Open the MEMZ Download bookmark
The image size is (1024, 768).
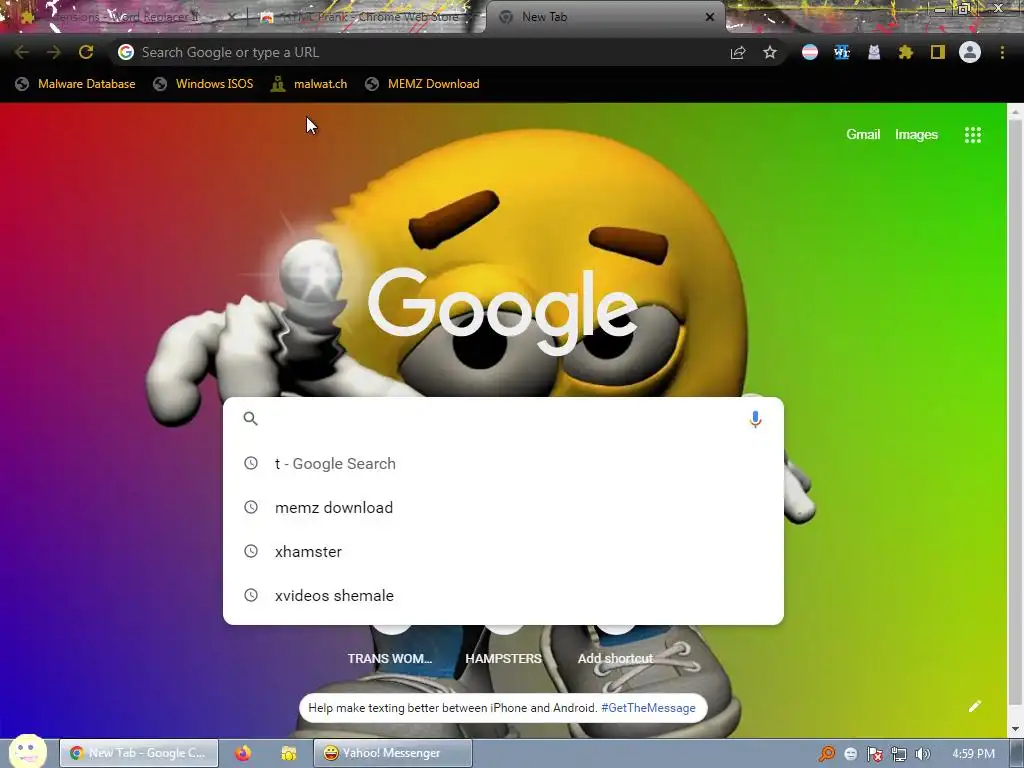pos(423,84)
